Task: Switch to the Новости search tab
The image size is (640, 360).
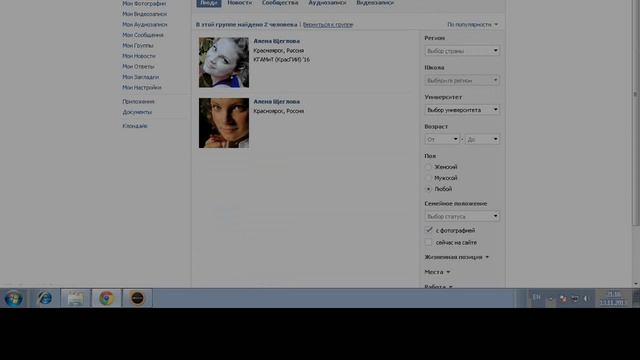Action: pos(240,3)
